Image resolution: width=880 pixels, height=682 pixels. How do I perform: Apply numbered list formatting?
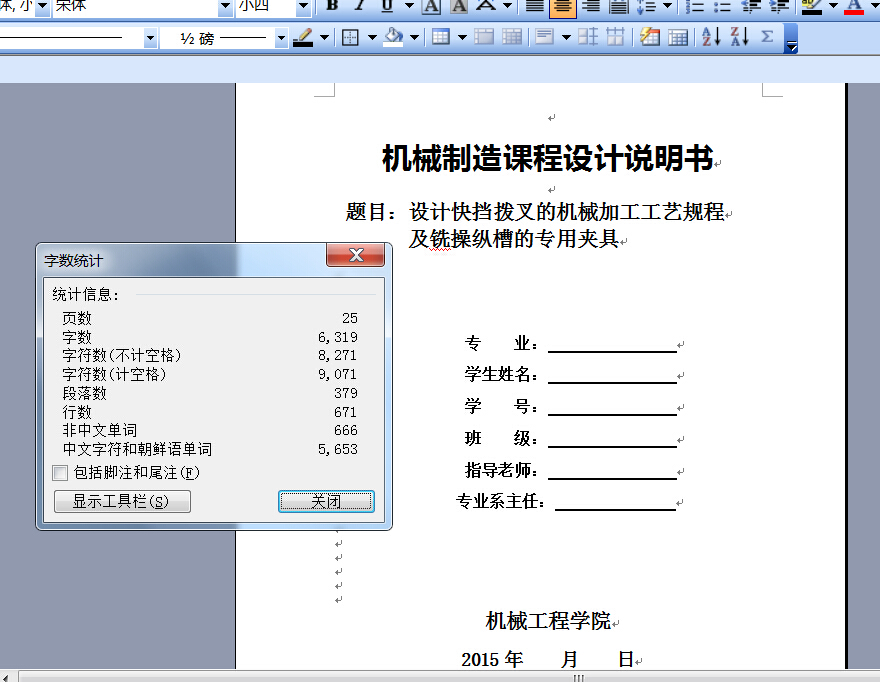coord(695,6)
